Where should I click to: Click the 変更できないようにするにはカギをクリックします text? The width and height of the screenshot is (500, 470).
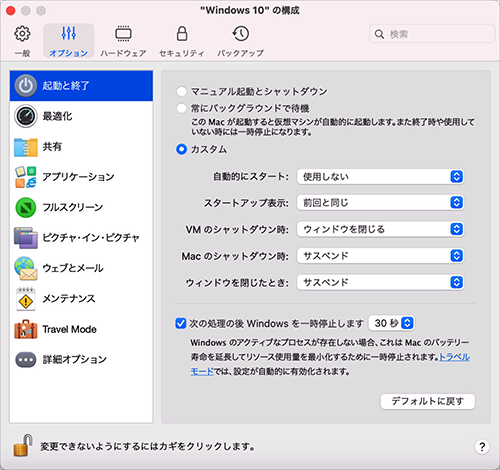click(x=147, y=446)
